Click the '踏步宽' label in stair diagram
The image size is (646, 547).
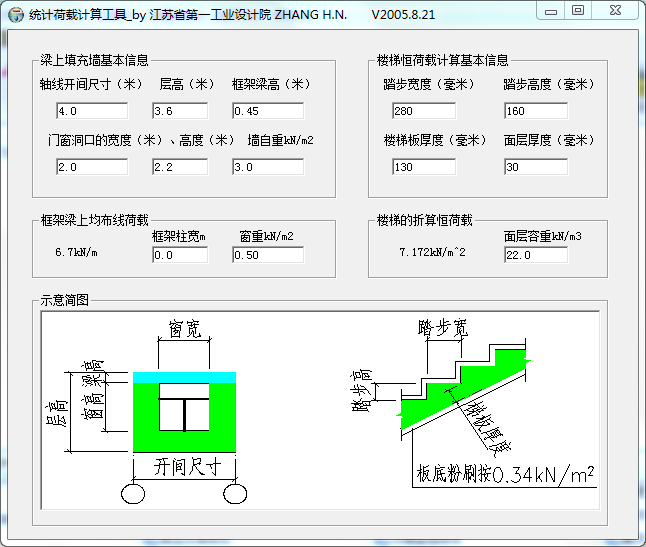pyautogui.click(x=443, y=328)
